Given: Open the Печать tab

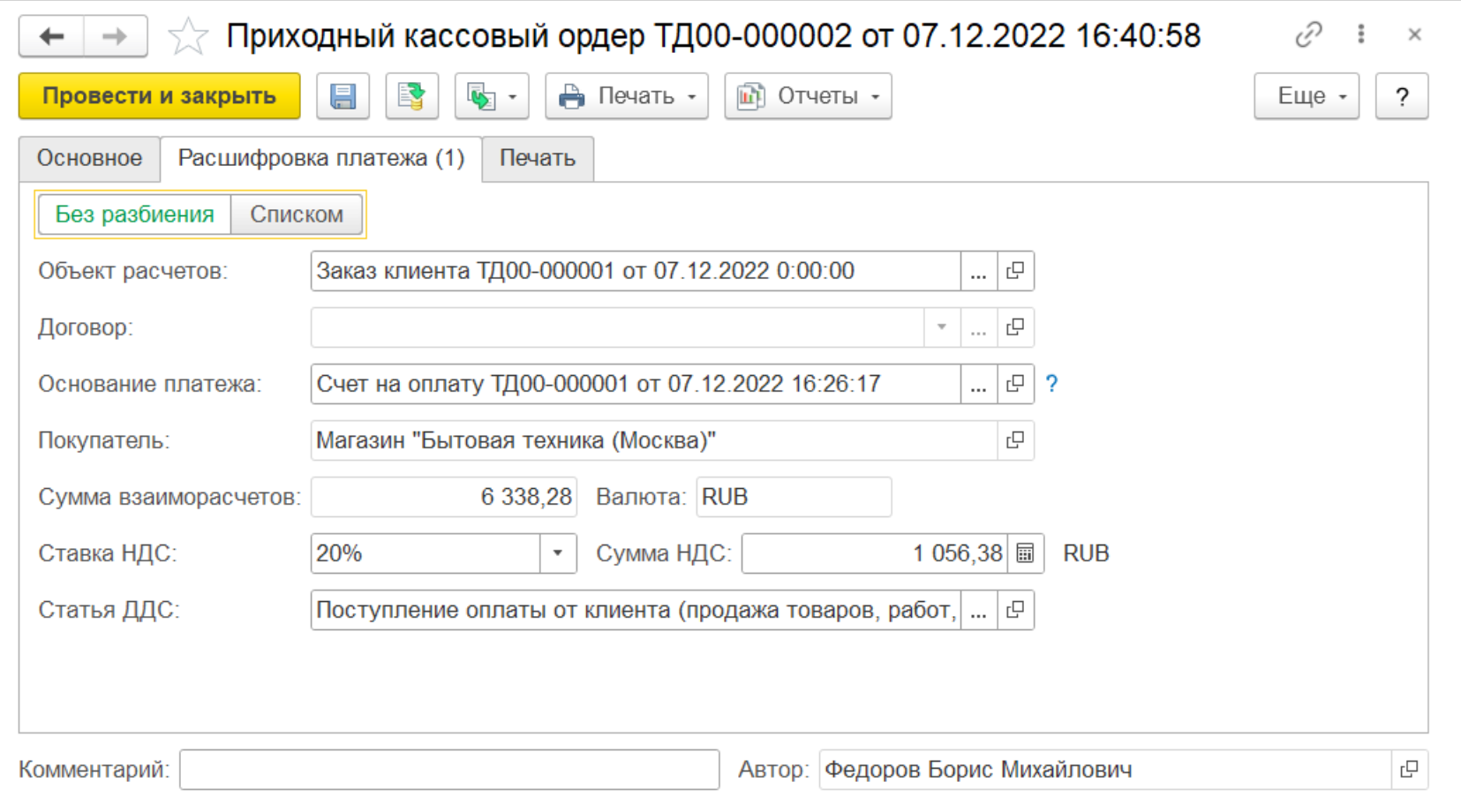Looking at the screenshot, I should 538,158.
